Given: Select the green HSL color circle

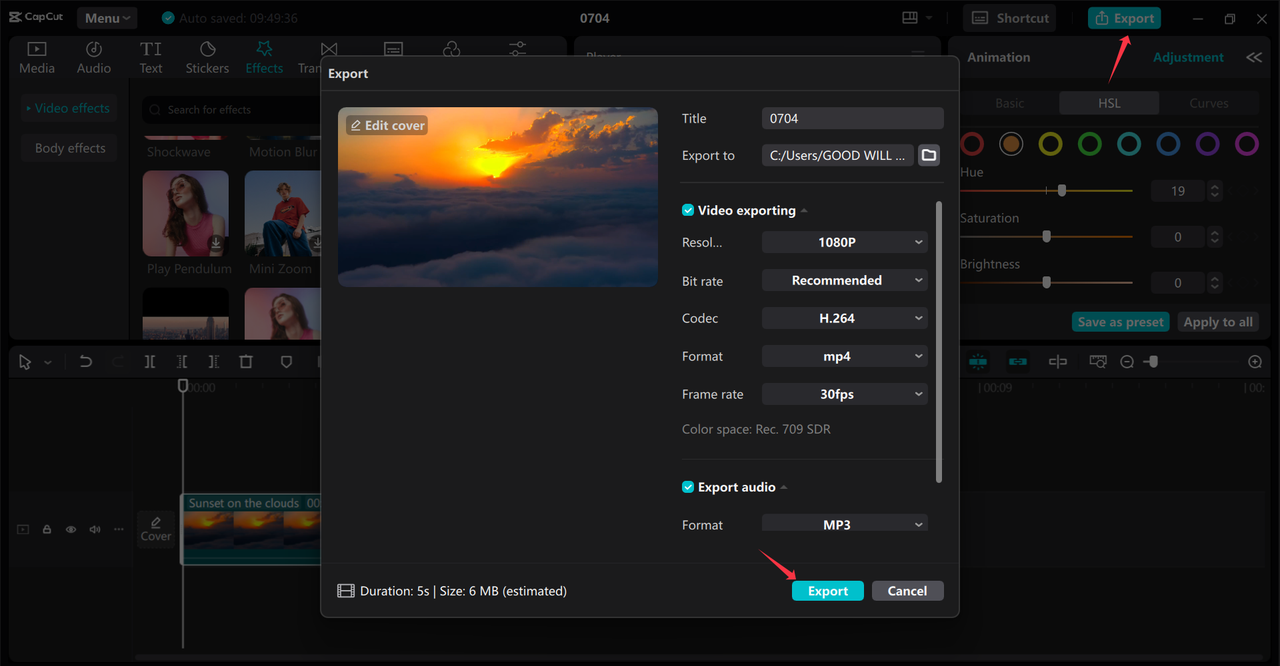Looking at the screenshot, I should coord(1089,144).
